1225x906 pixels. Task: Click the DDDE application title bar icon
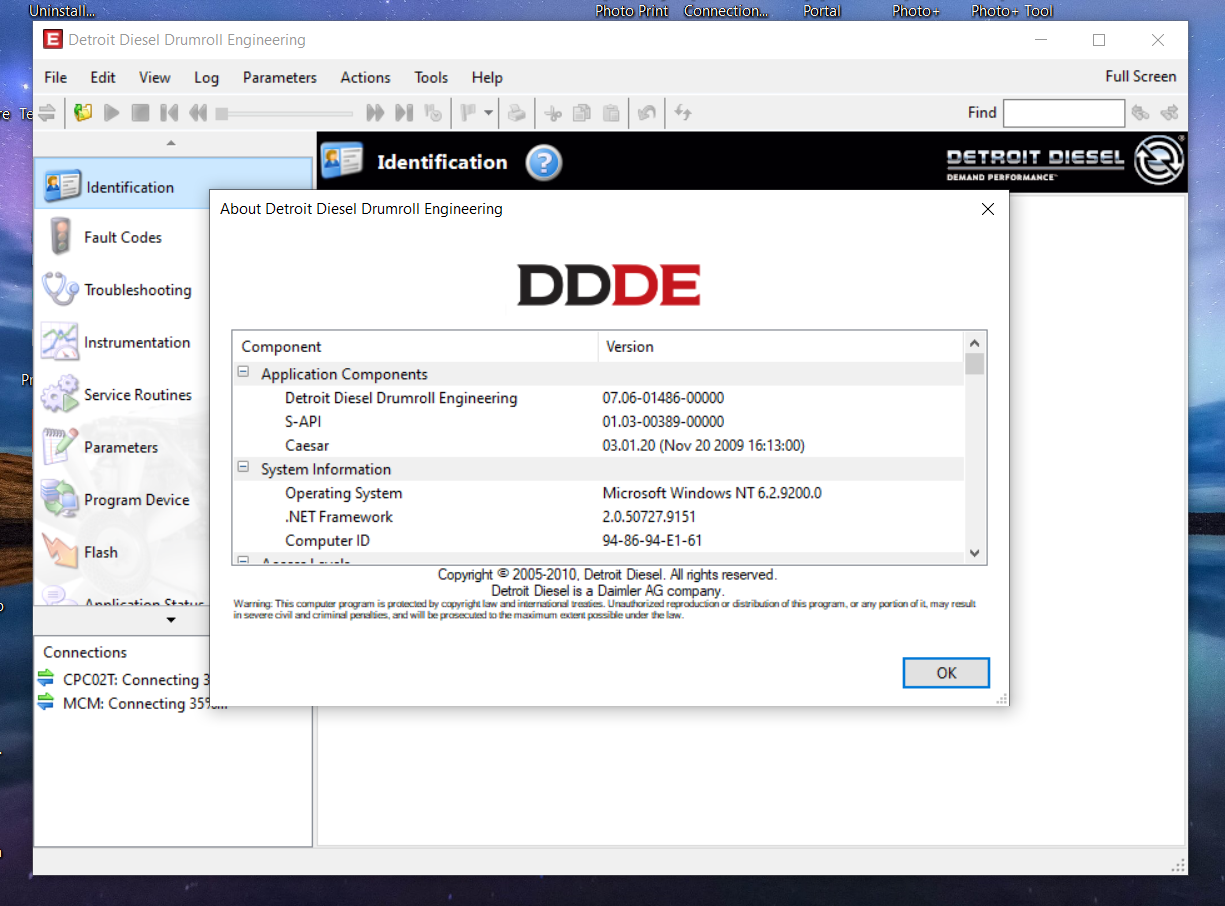(x=52, y=40)
